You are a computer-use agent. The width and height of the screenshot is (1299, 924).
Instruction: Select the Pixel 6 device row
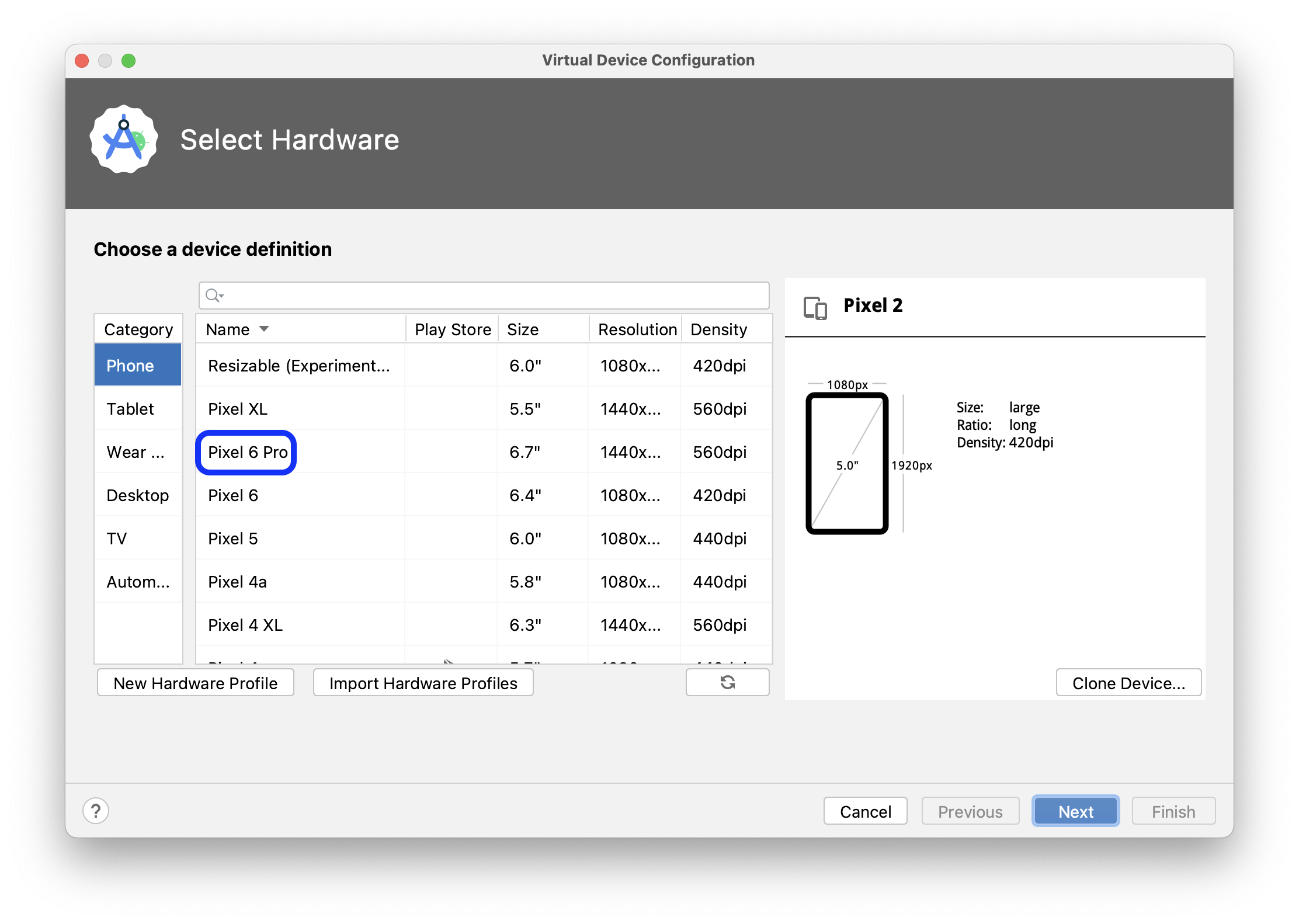[484, 495]
